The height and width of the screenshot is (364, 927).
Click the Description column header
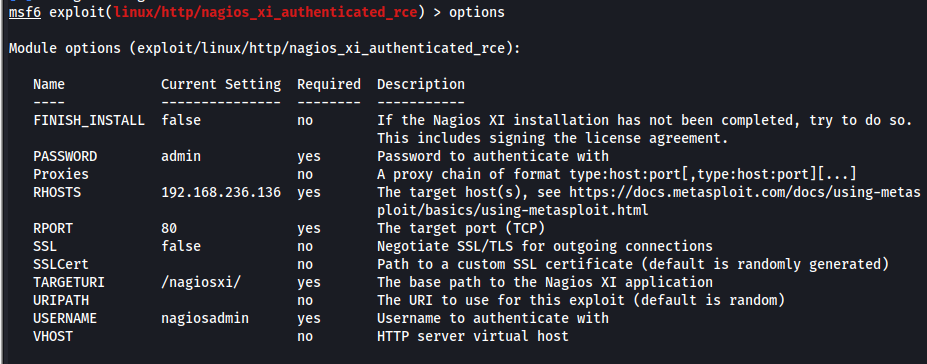421,84
